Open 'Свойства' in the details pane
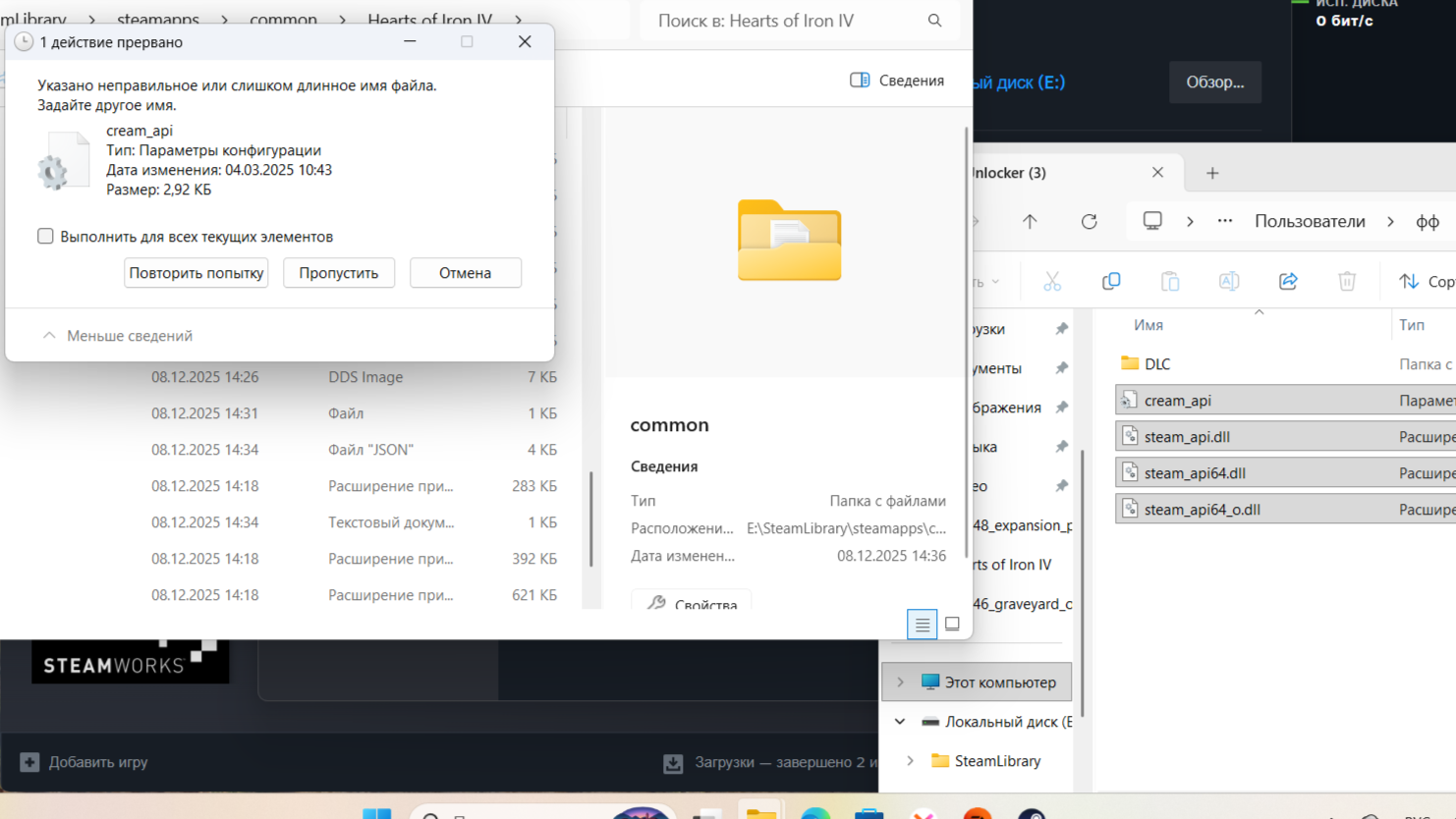 coord(692,601)
